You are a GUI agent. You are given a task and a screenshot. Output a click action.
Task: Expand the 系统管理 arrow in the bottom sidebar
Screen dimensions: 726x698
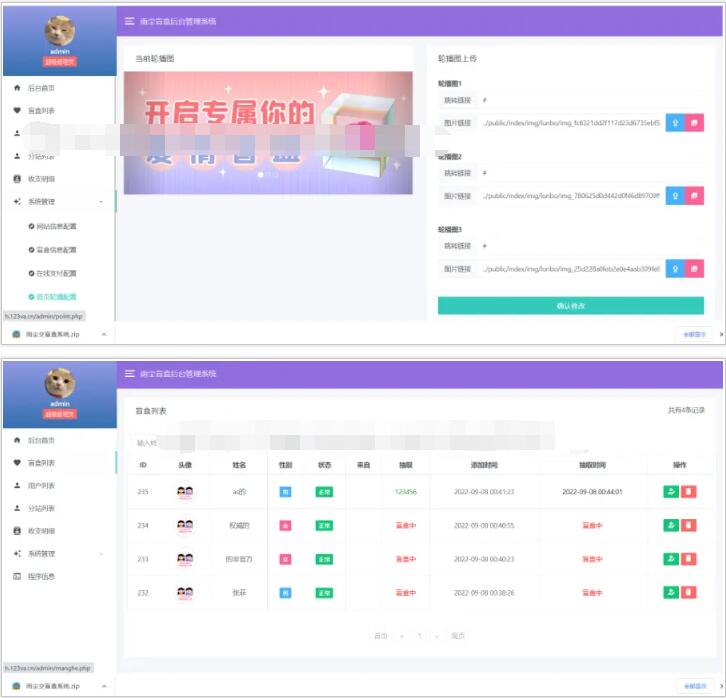point(101,554)
